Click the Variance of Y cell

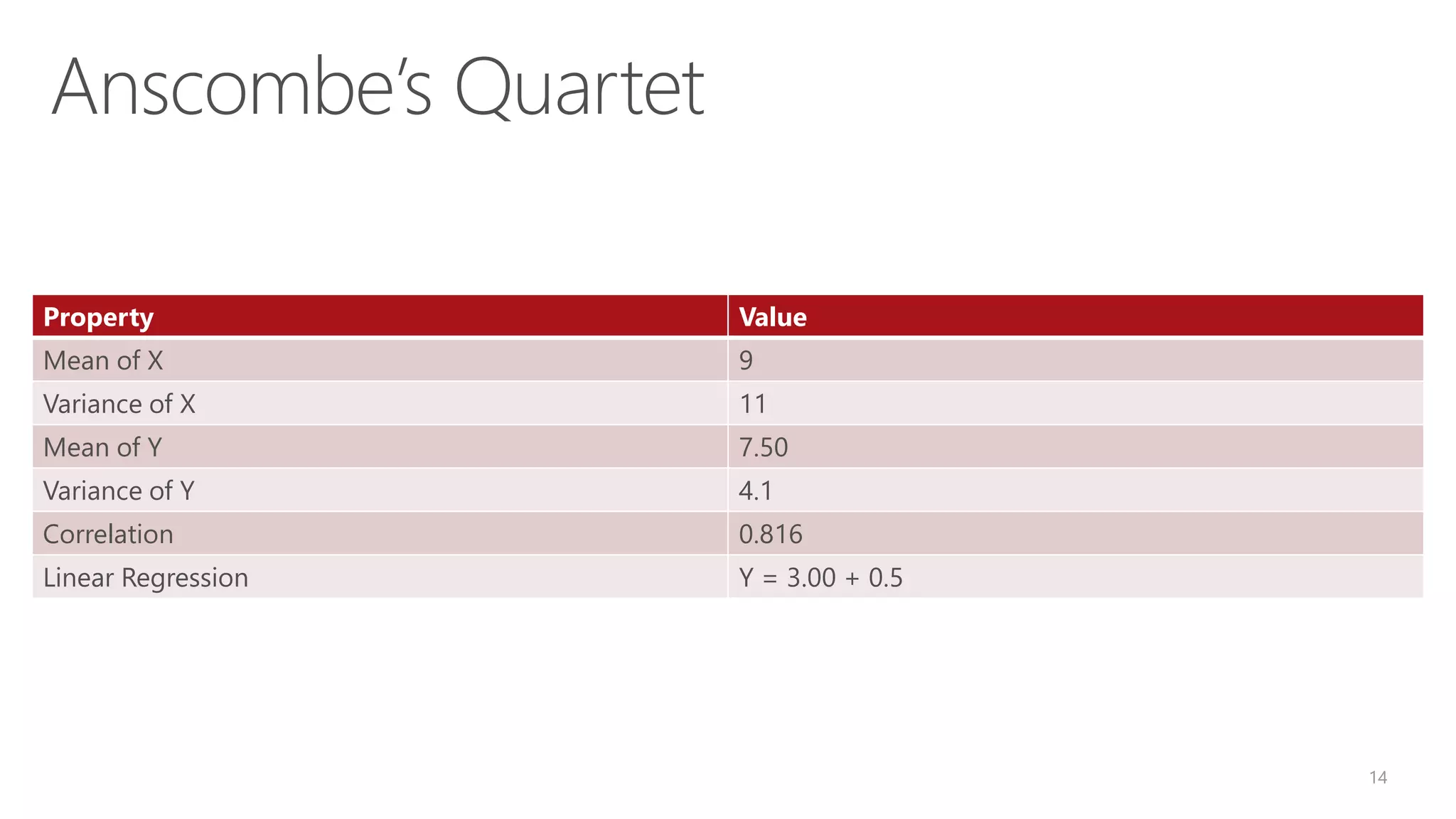tap(380, 491)
